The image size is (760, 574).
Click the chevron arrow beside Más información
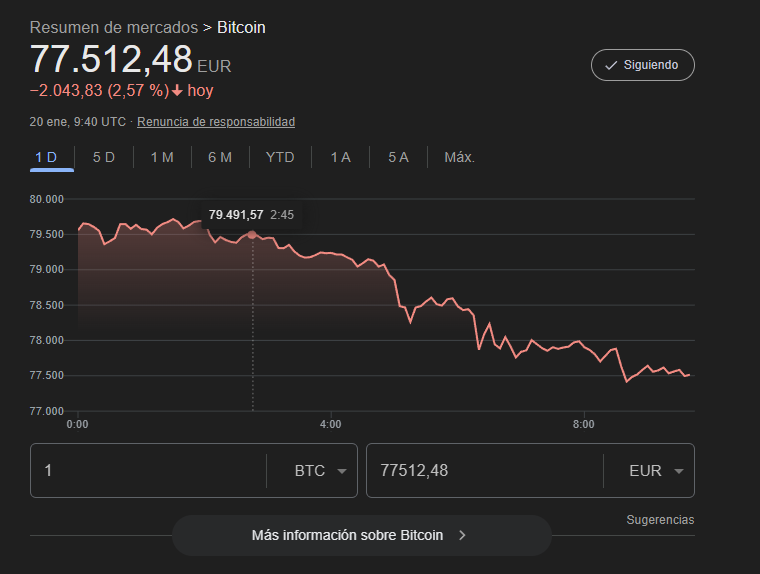pos(462,535)
